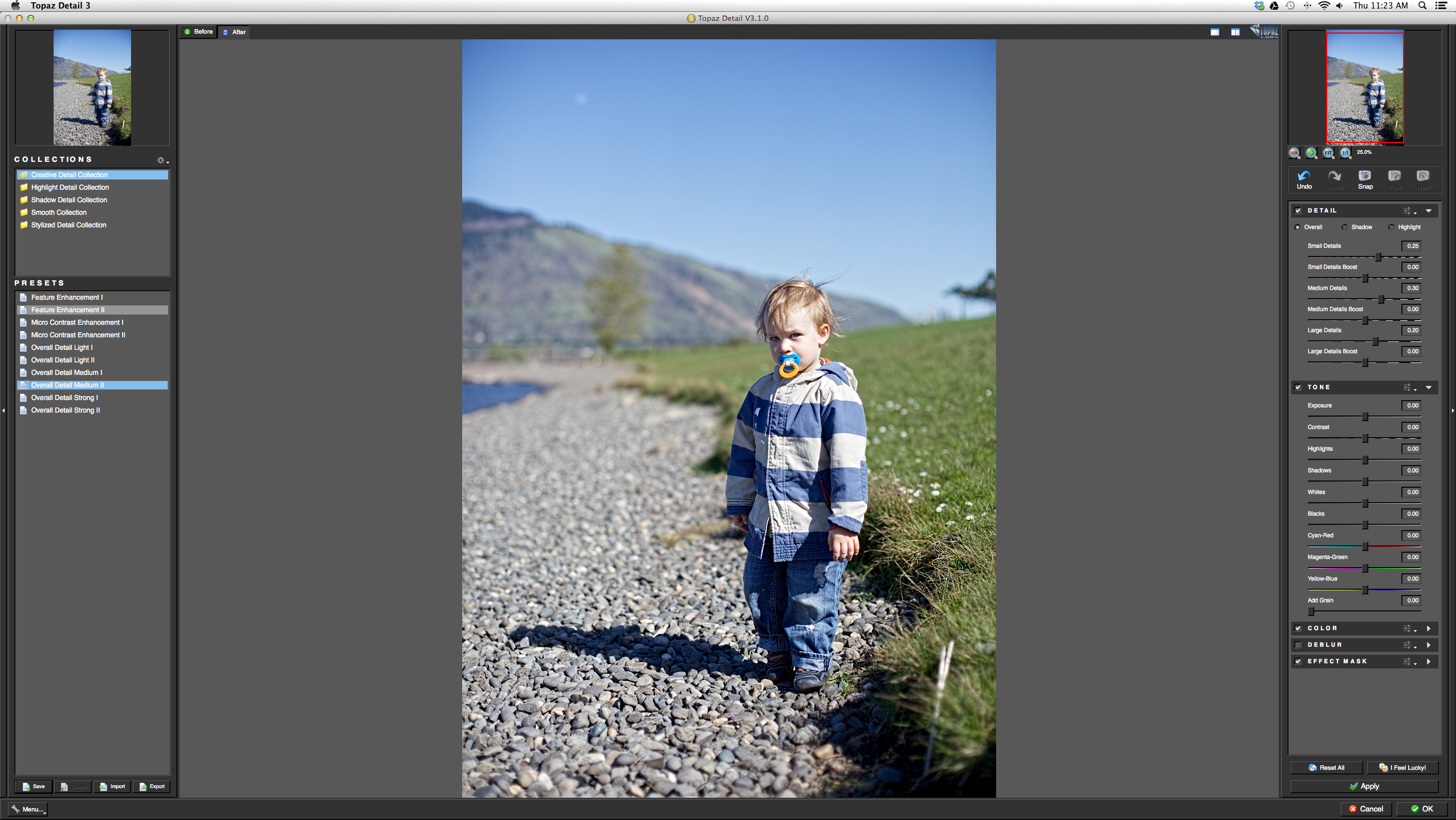Disable the Tone section checkbox
Image resolution: width=1456 pixels, height=820 pixels.
(1298, 387)
